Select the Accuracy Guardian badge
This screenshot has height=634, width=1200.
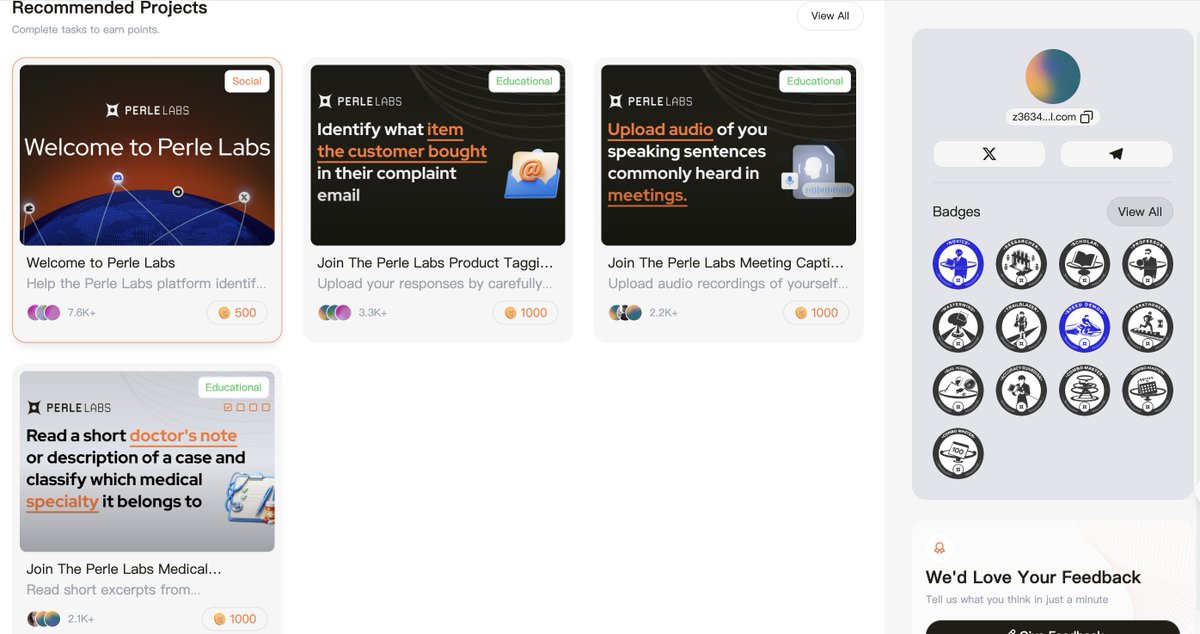pos(1021,390)
